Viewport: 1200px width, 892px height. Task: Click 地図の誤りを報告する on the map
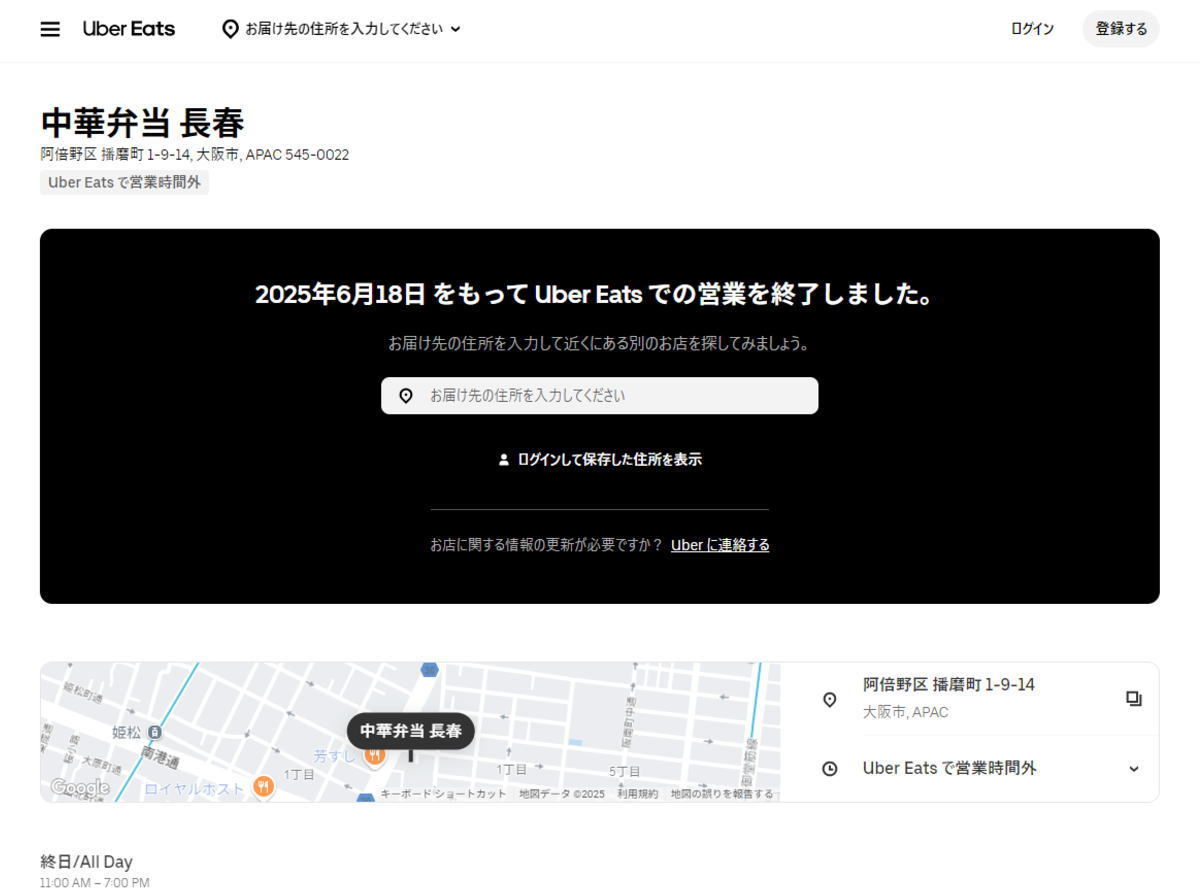click(x=721, y=794)
